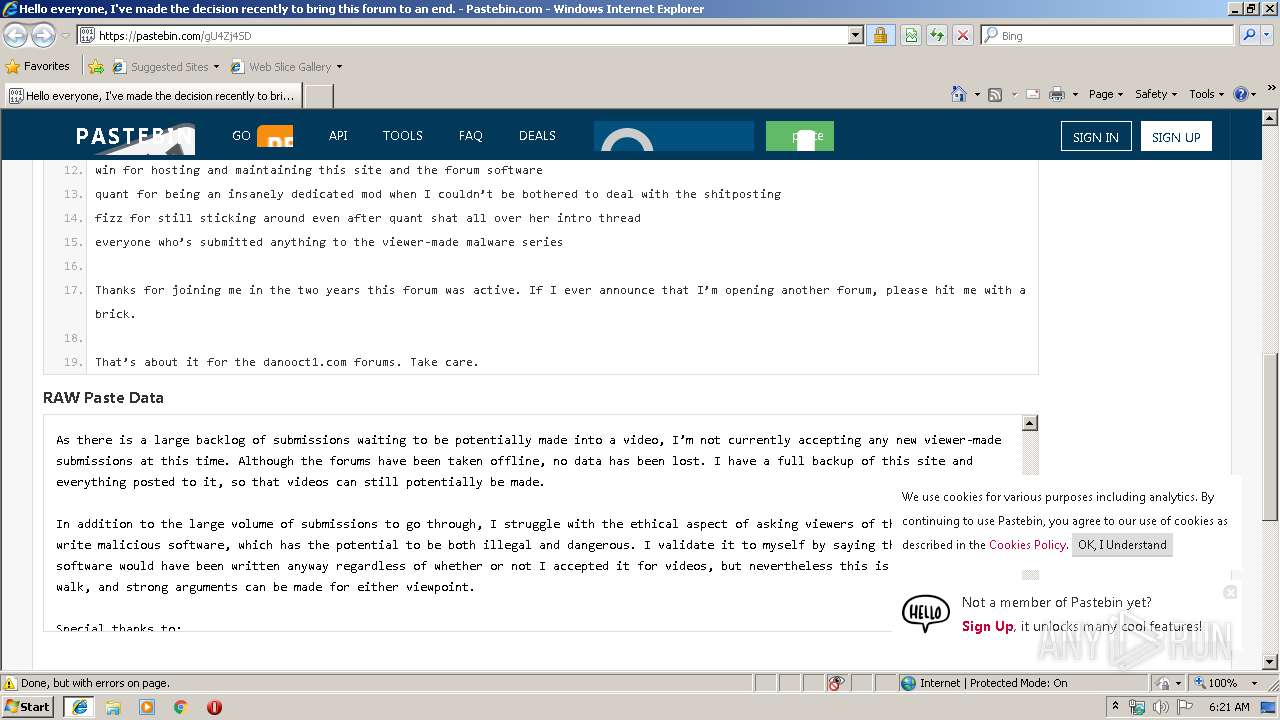The image size is (1280, 720).
Task: Click the Action Center flag tray icon
Action: click(x=1186, y=707)
